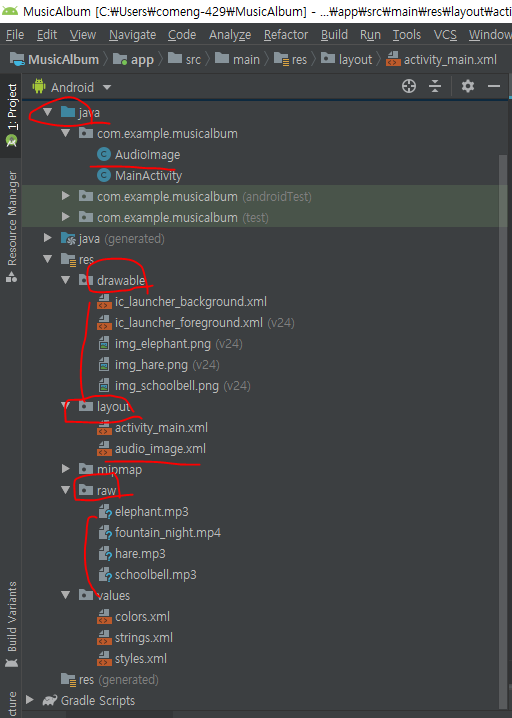This screenshot has height=718, width=512.
Task: Click res generated folder icon
Action: coord(68,680)
